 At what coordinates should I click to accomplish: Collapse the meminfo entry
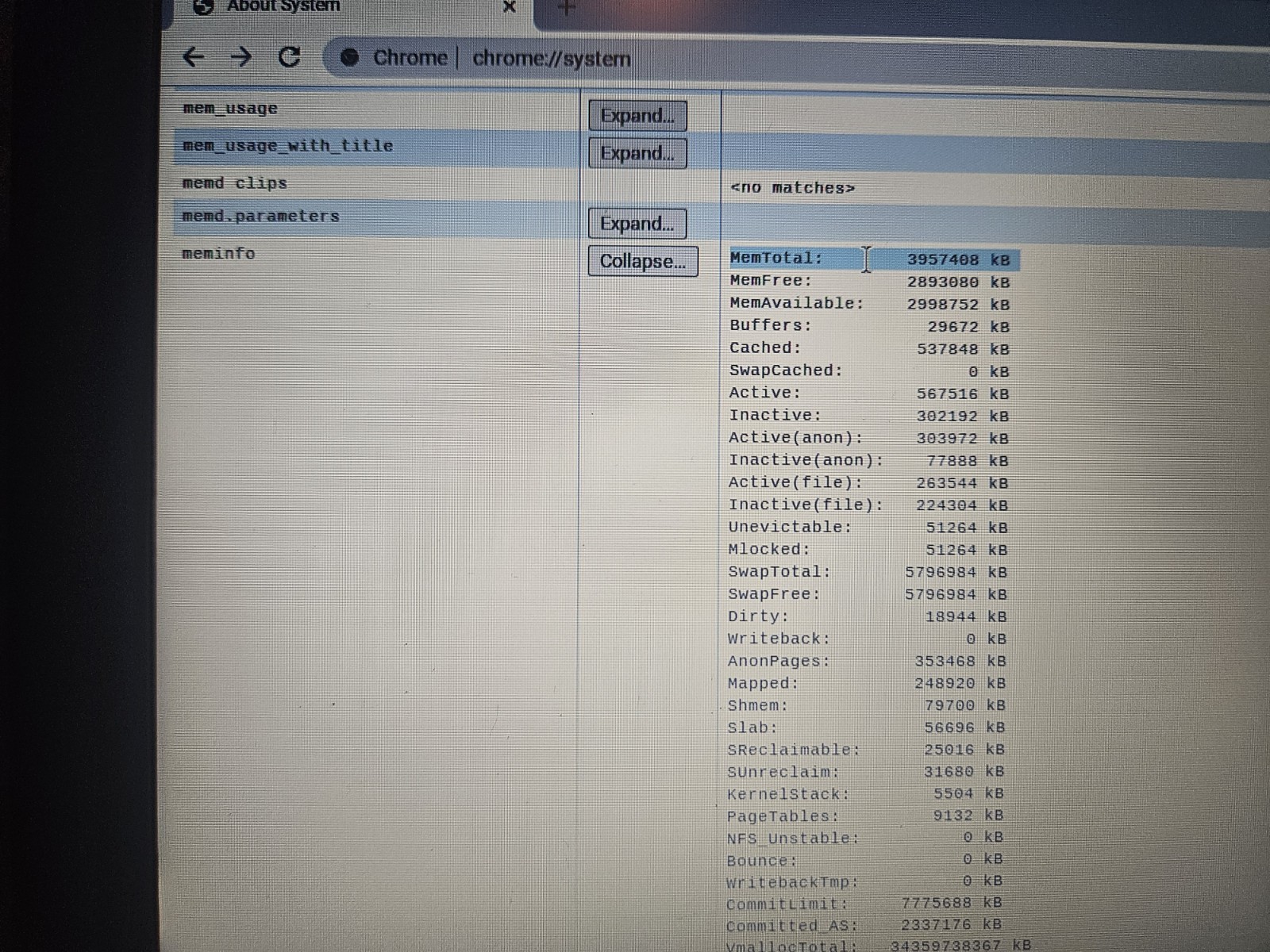(643, 261)
